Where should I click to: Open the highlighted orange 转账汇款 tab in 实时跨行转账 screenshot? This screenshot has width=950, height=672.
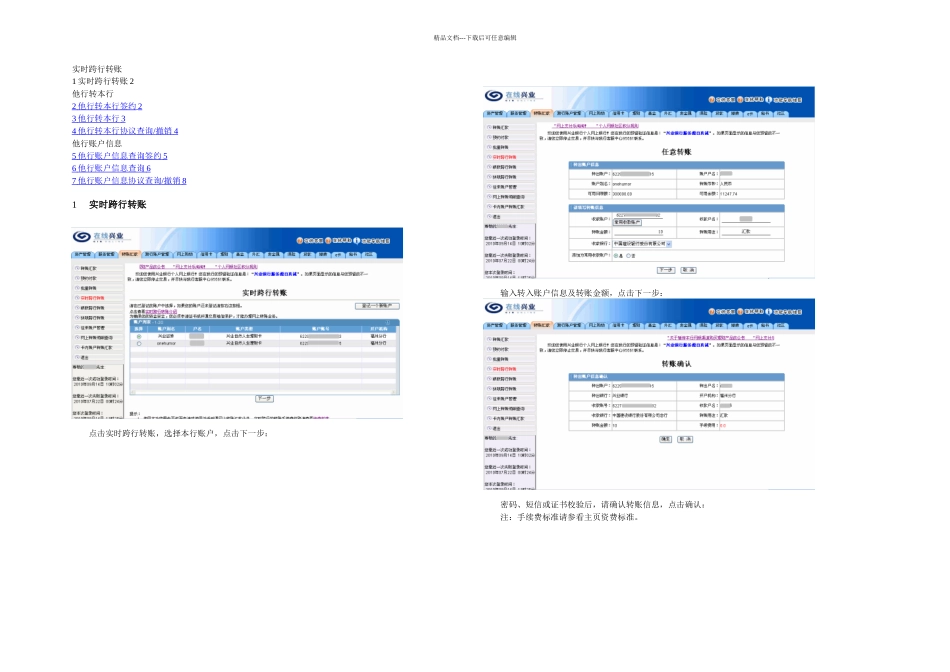(x=129, y=254)
